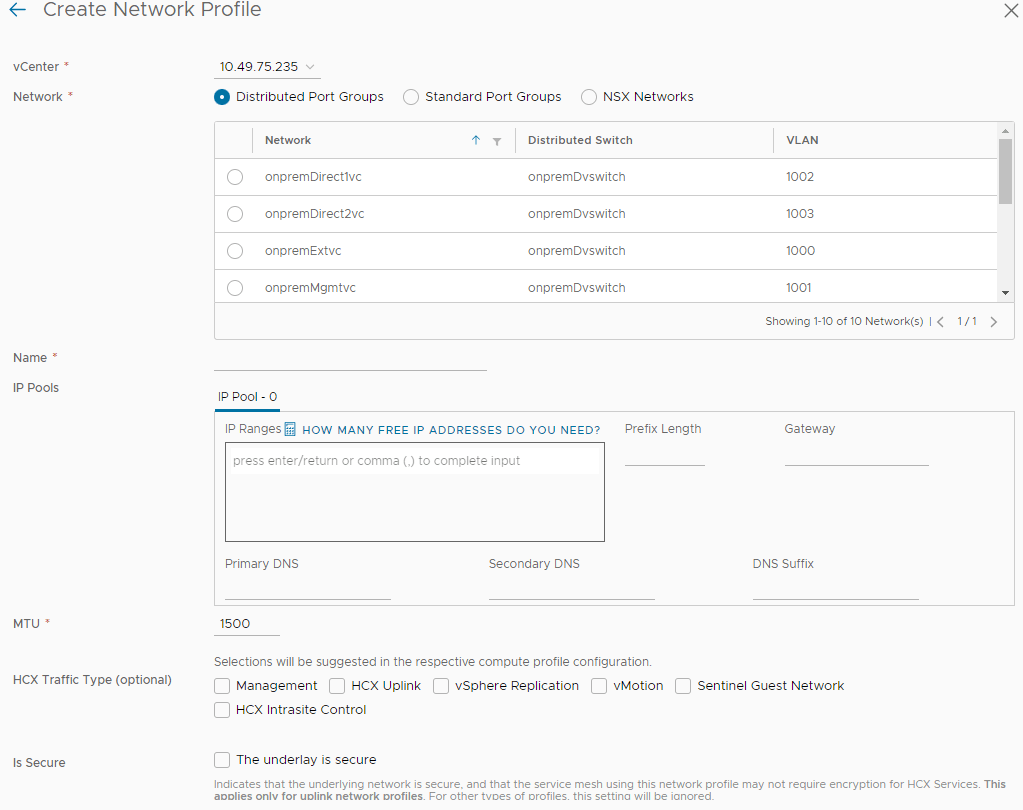Enable the Management traffic type

(222, 686)
